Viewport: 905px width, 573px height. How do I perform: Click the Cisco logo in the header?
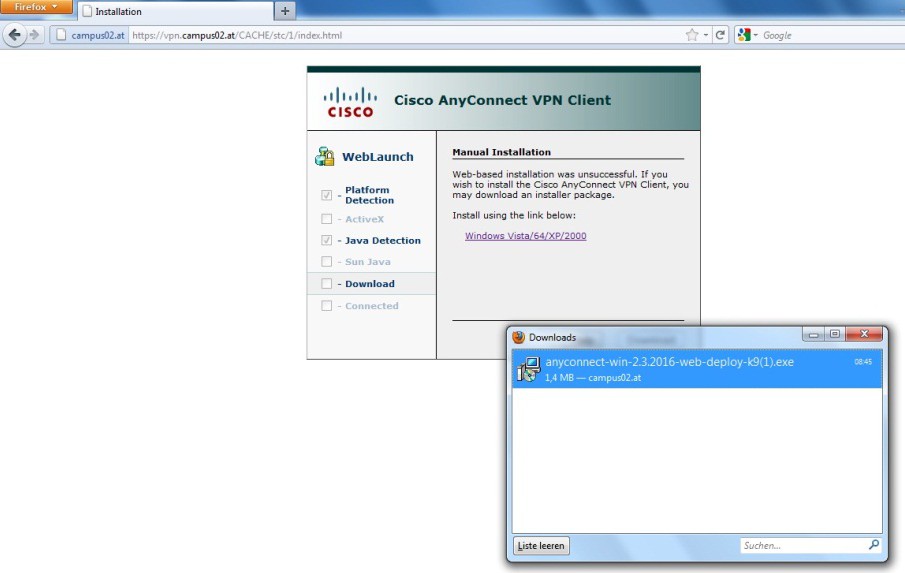click(350, 103)
